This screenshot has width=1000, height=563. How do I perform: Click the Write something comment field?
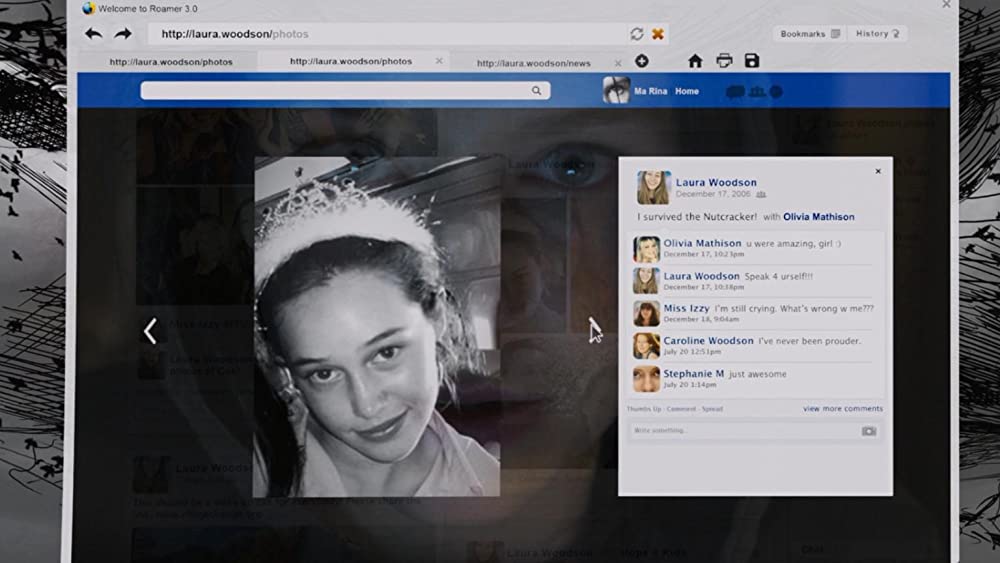(740, 431)
